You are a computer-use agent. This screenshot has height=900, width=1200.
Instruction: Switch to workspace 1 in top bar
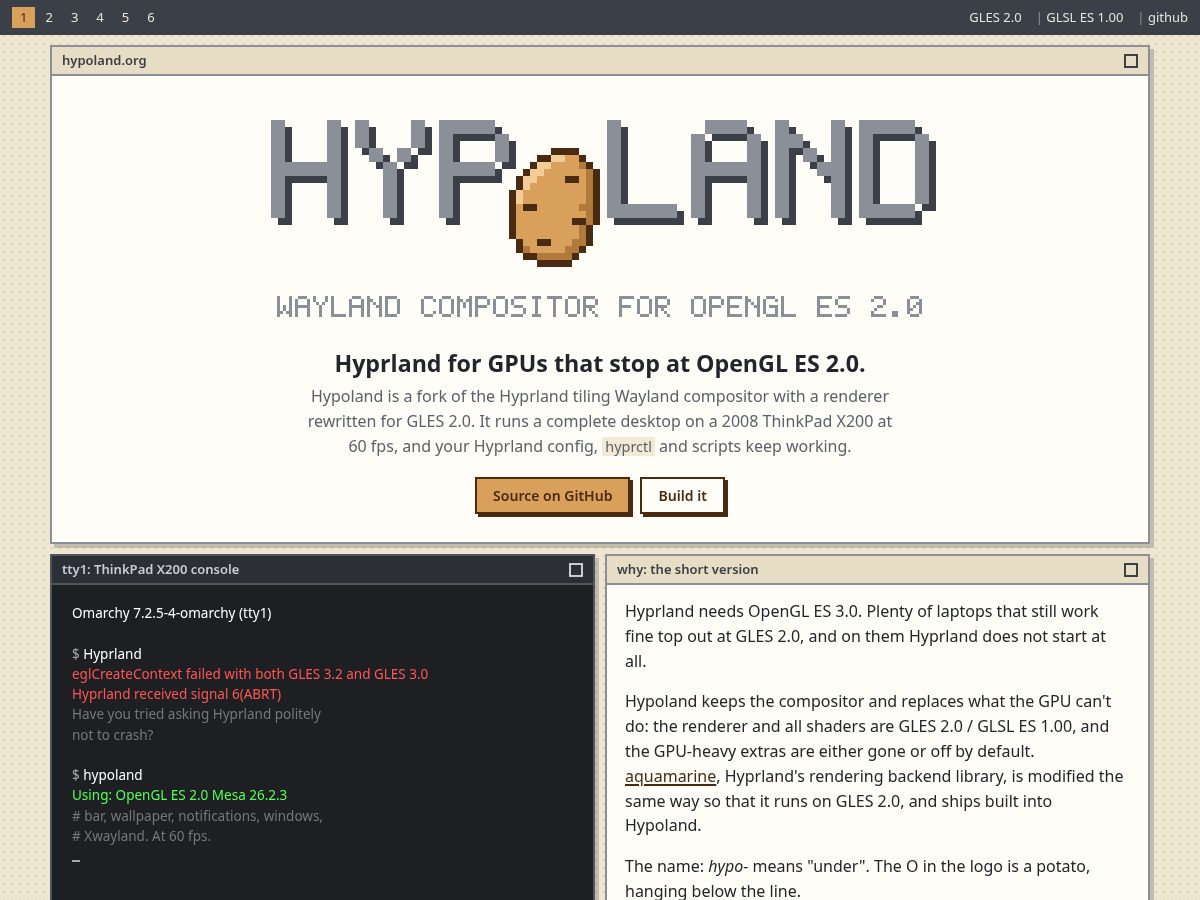23,17
